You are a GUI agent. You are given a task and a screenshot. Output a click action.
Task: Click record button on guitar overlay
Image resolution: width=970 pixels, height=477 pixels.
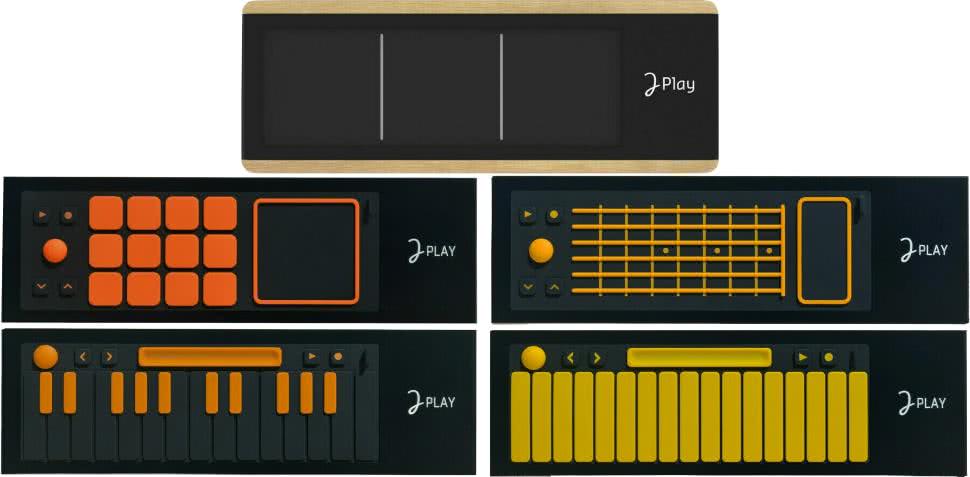pyautogui.click(x=554, y=215)
